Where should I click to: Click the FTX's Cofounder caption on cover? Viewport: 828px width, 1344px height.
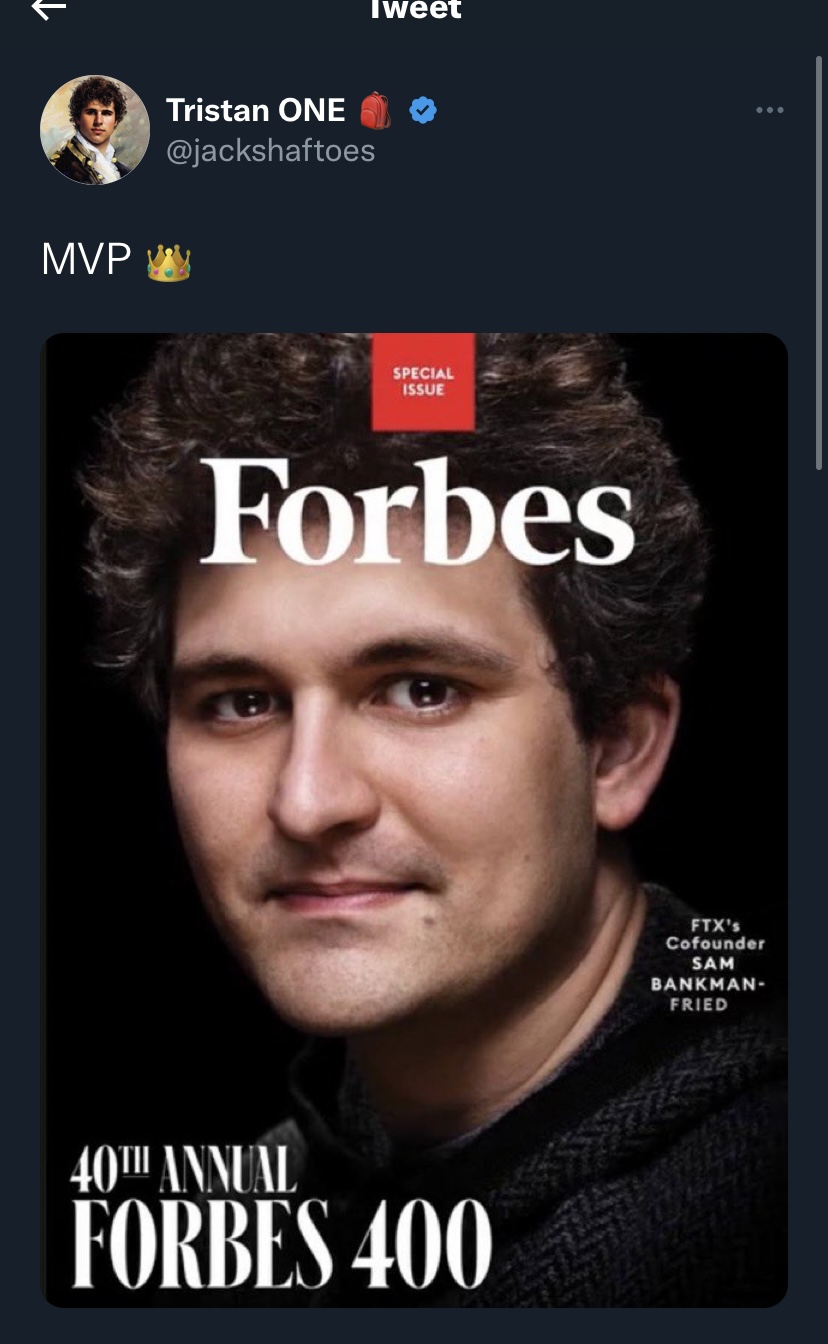(715, 934)
